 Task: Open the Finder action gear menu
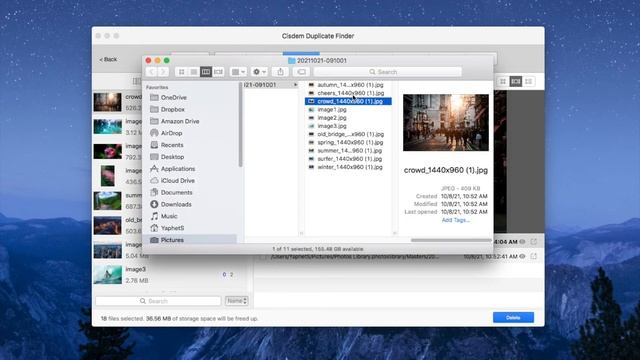259,72
